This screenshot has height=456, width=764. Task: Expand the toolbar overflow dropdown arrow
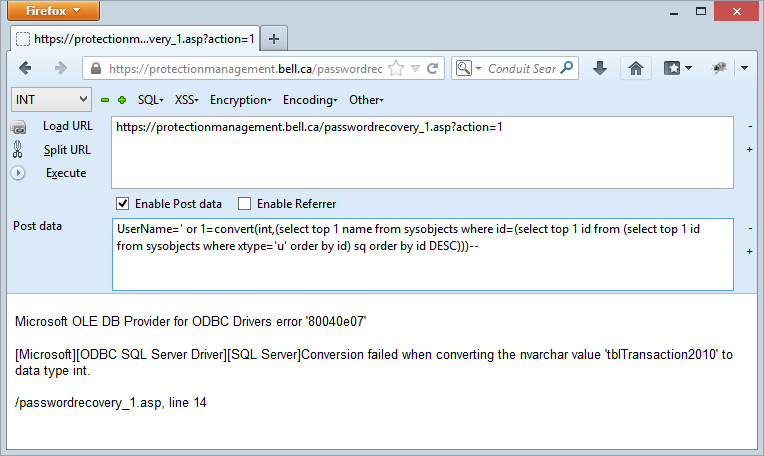click(744, 68)
